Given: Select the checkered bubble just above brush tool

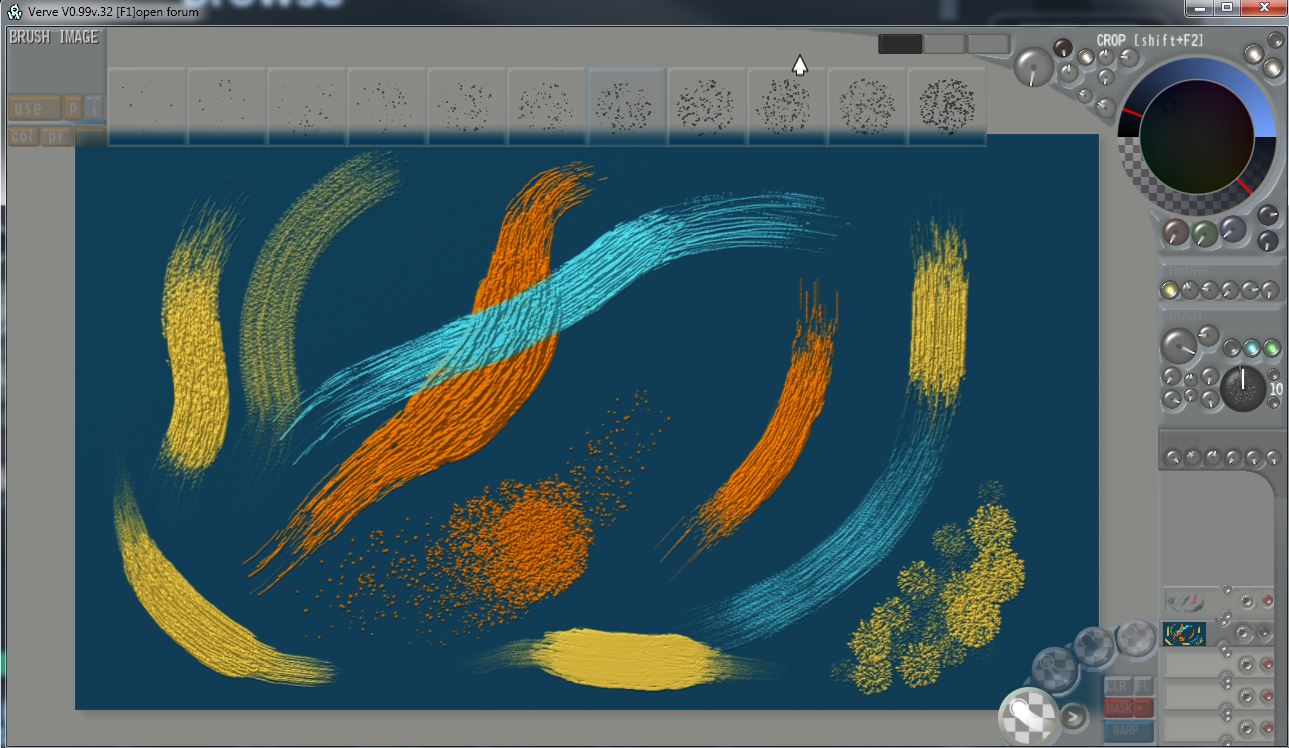Looking at the screenshot, I should 1055,668.
